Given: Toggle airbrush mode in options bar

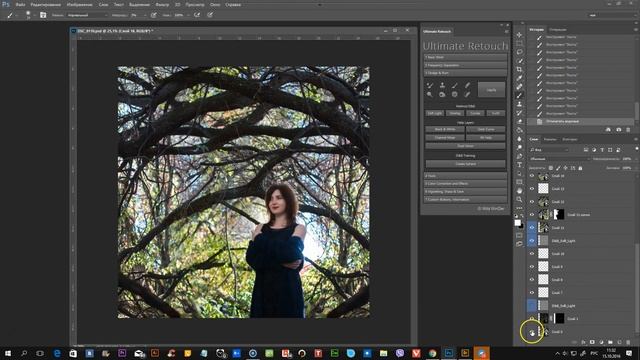Looking at the screenshot, I should tap(197, 15).
